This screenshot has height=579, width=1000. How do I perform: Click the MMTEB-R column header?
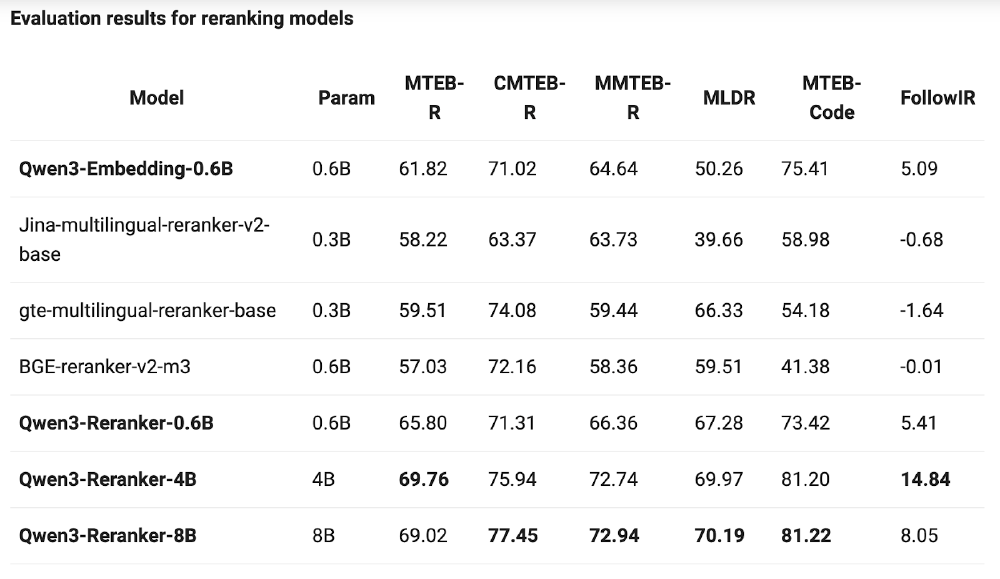(x=632, y=98)
